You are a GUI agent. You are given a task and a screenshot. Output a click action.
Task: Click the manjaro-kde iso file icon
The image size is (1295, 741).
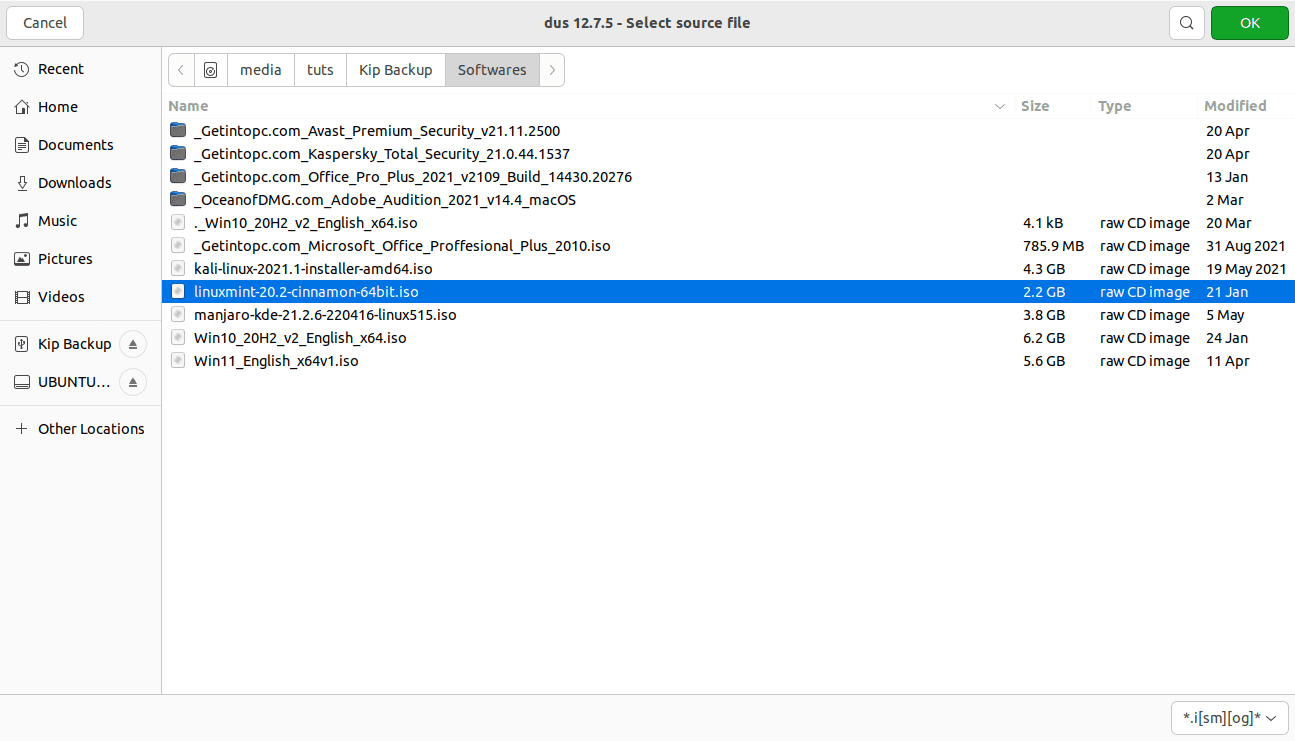click(x=178, y=314)
